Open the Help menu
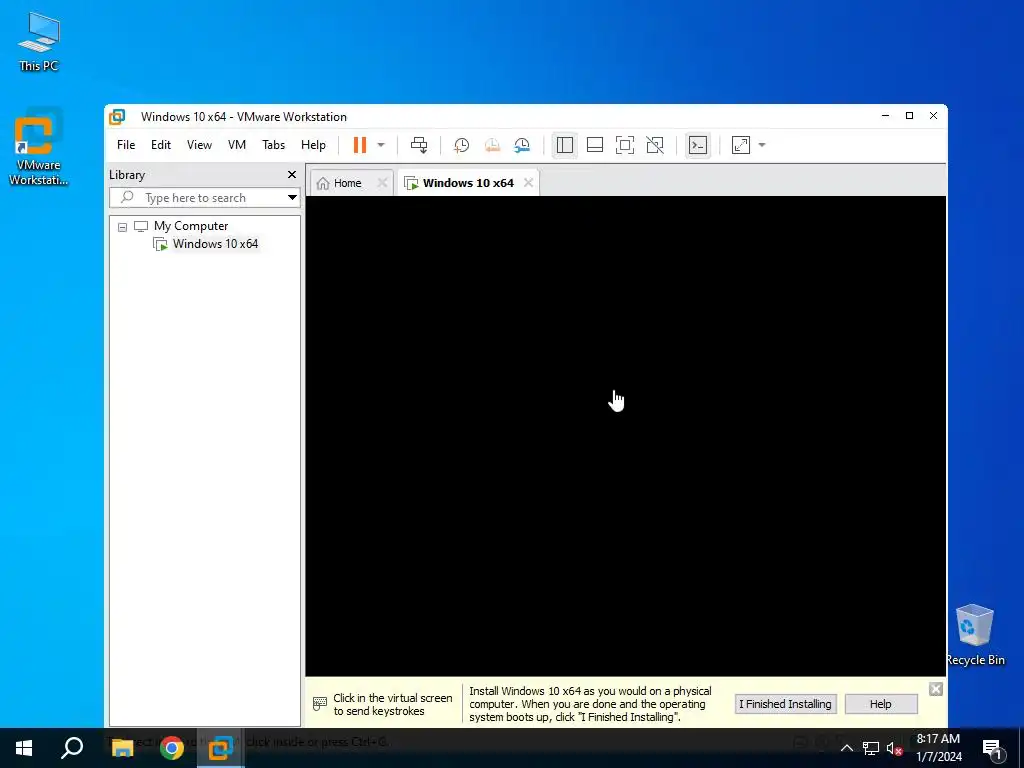This screenshot has width=1024, height=768. (x=313, y=145)
